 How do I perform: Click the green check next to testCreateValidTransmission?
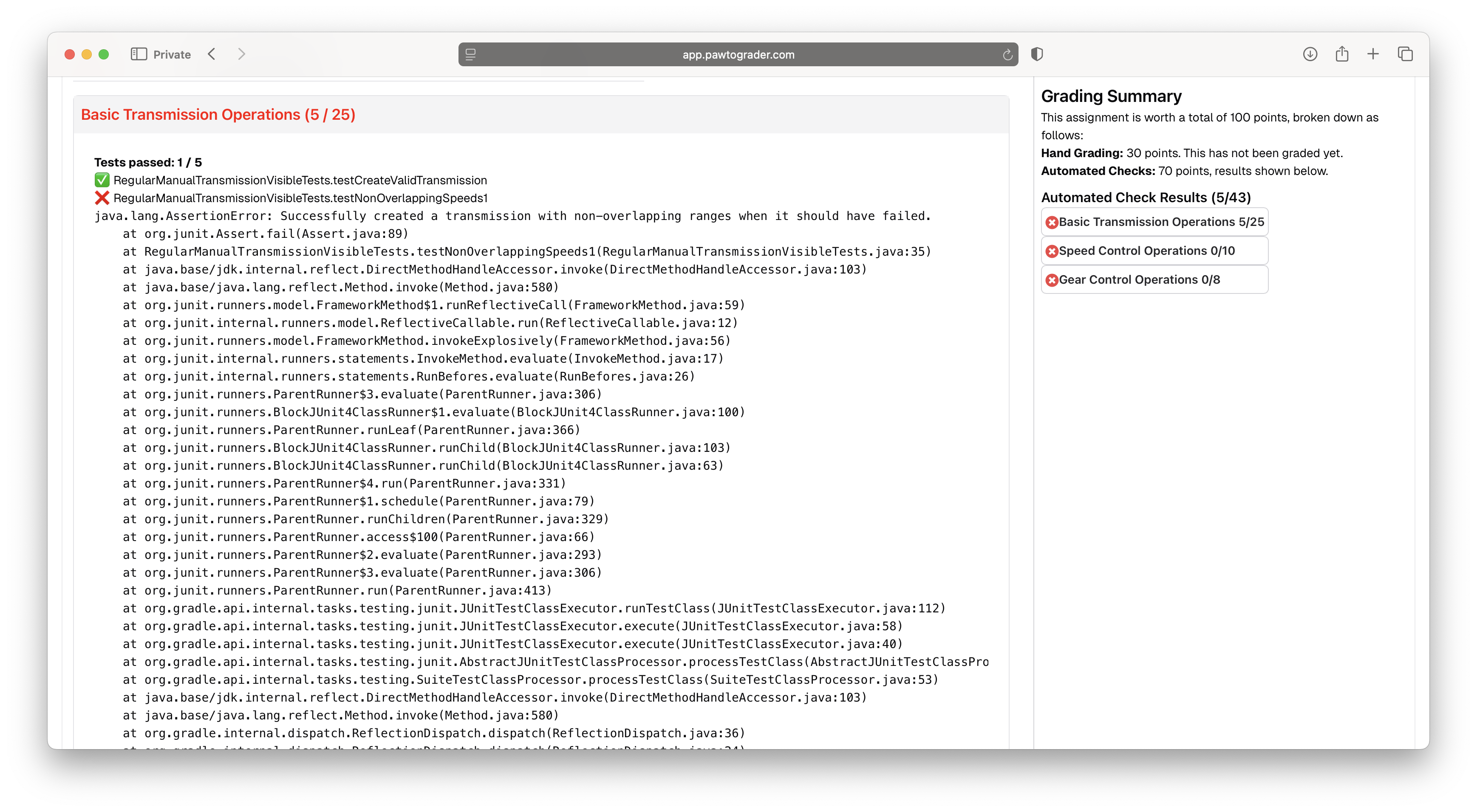click(x=102, y=180)
